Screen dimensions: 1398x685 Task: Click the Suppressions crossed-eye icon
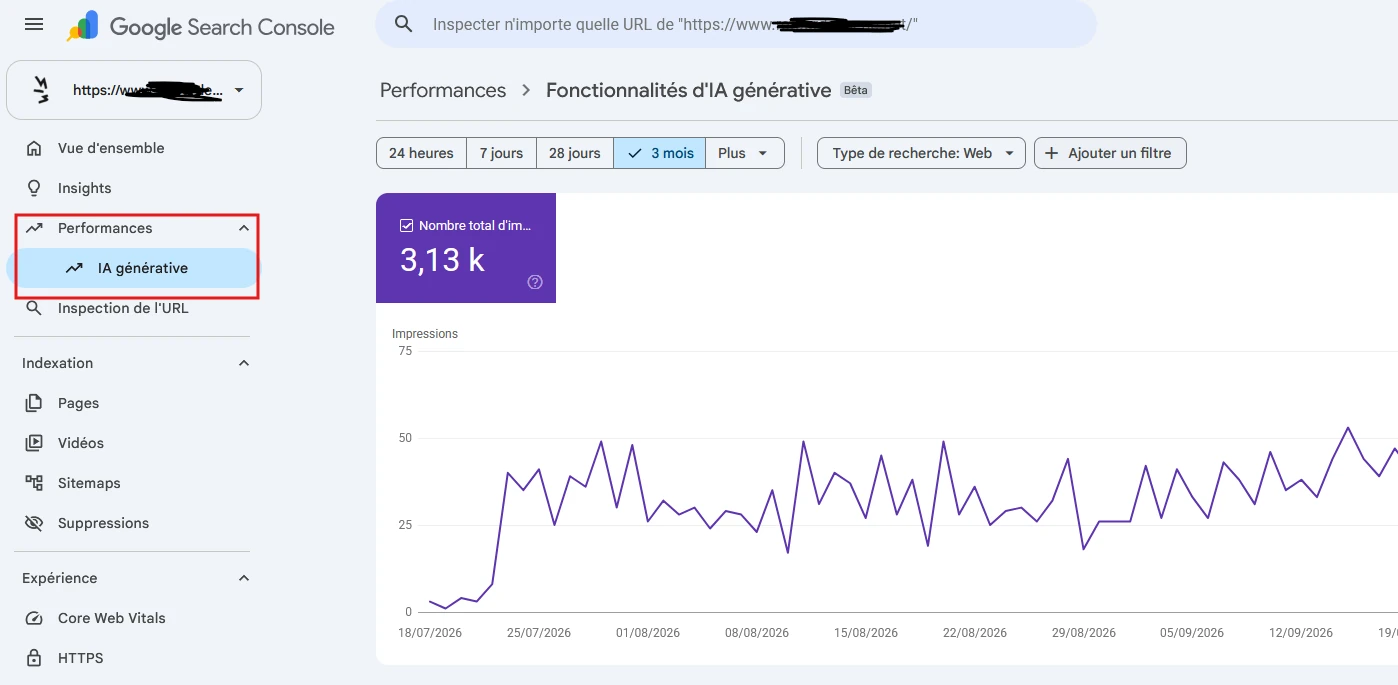coord(34,523)
